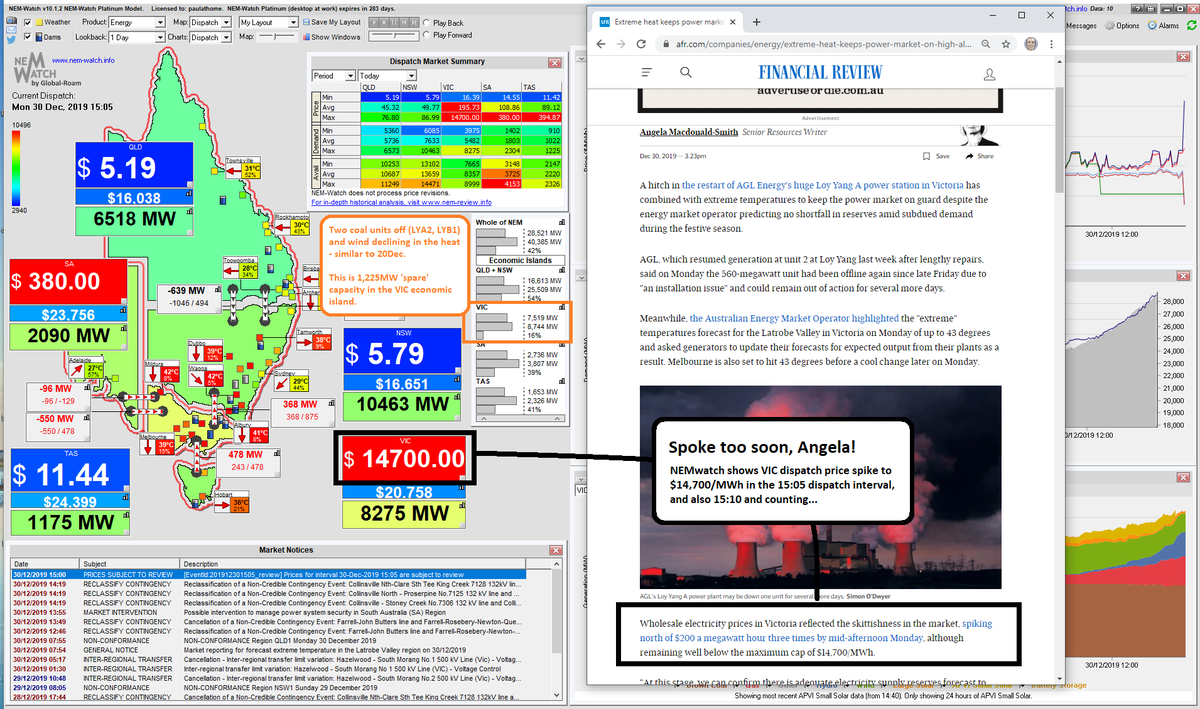Click the Date column header in Market Notices

[x=45, y=563]
